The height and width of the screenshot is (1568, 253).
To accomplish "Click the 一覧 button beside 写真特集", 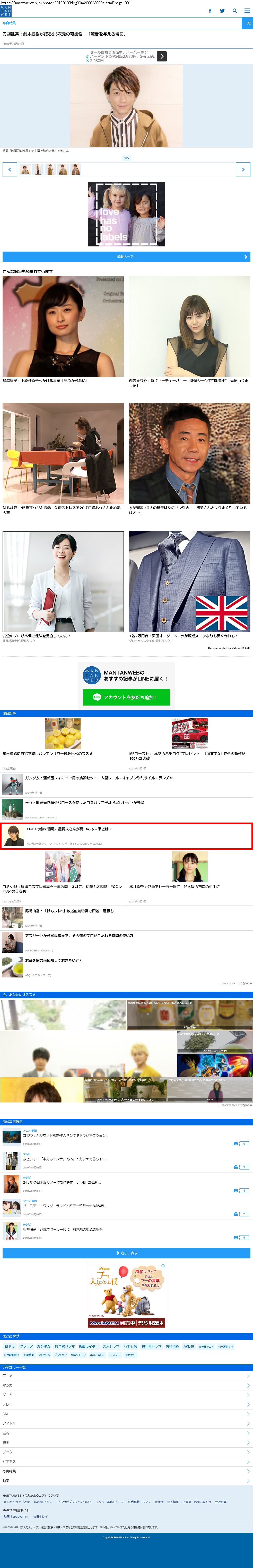I will [247, 23].
